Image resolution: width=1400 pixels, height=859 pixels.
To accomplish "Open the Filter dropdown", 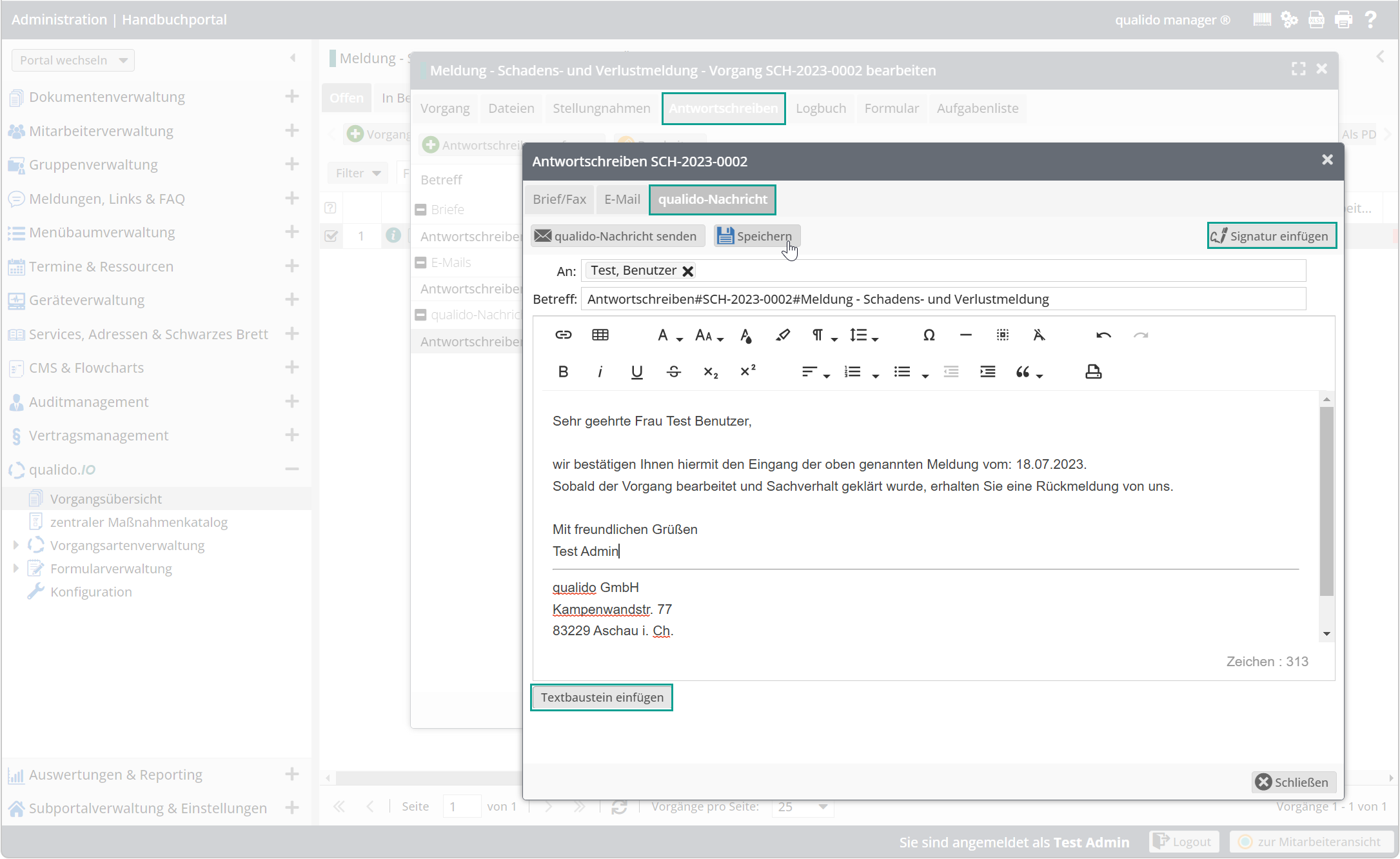I will 358,173.
